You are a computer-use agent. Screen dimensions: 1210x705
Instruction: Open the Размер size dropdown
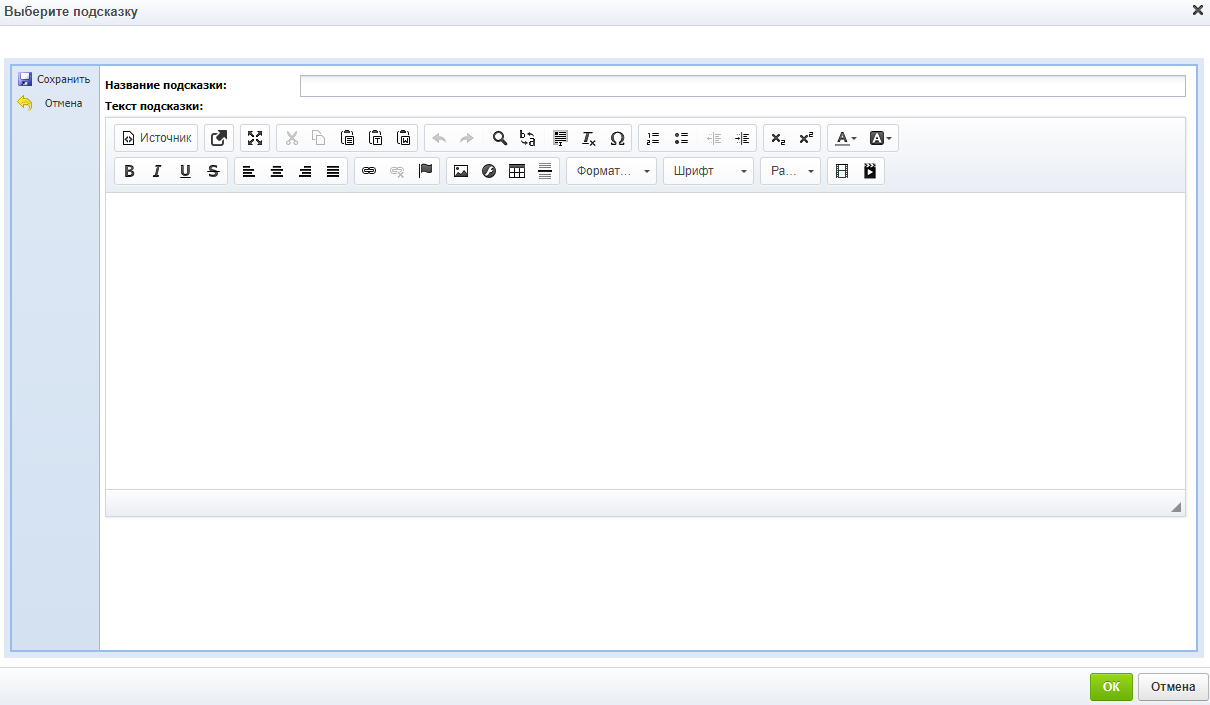pos(790,171)
